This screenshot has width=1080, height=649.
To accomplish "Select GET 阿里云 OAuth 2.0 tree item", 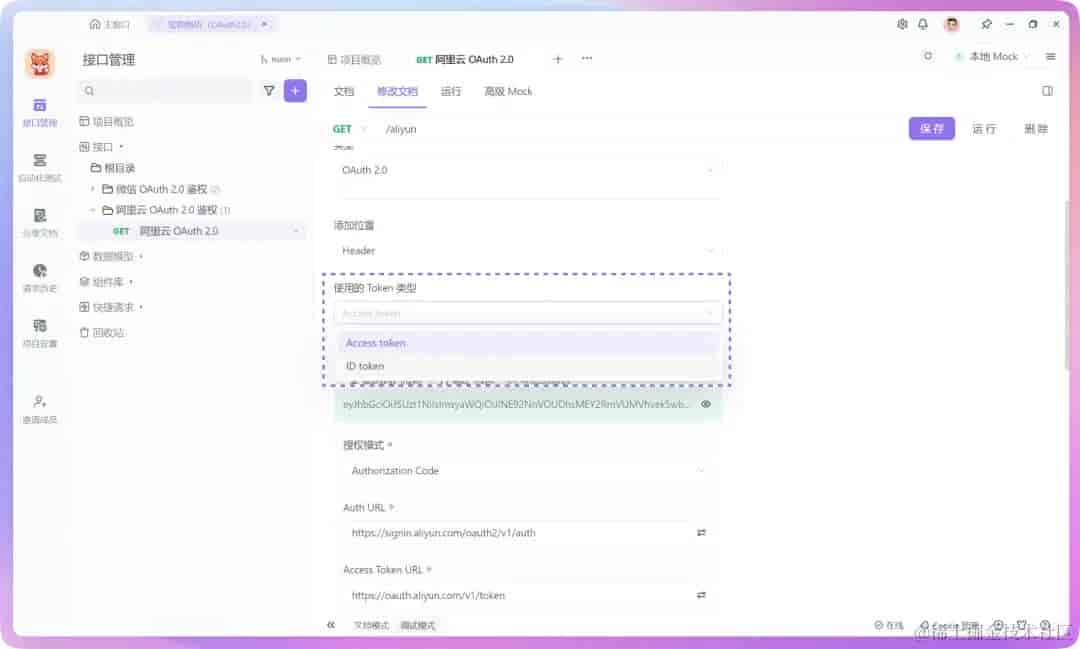I will point(193,231).
